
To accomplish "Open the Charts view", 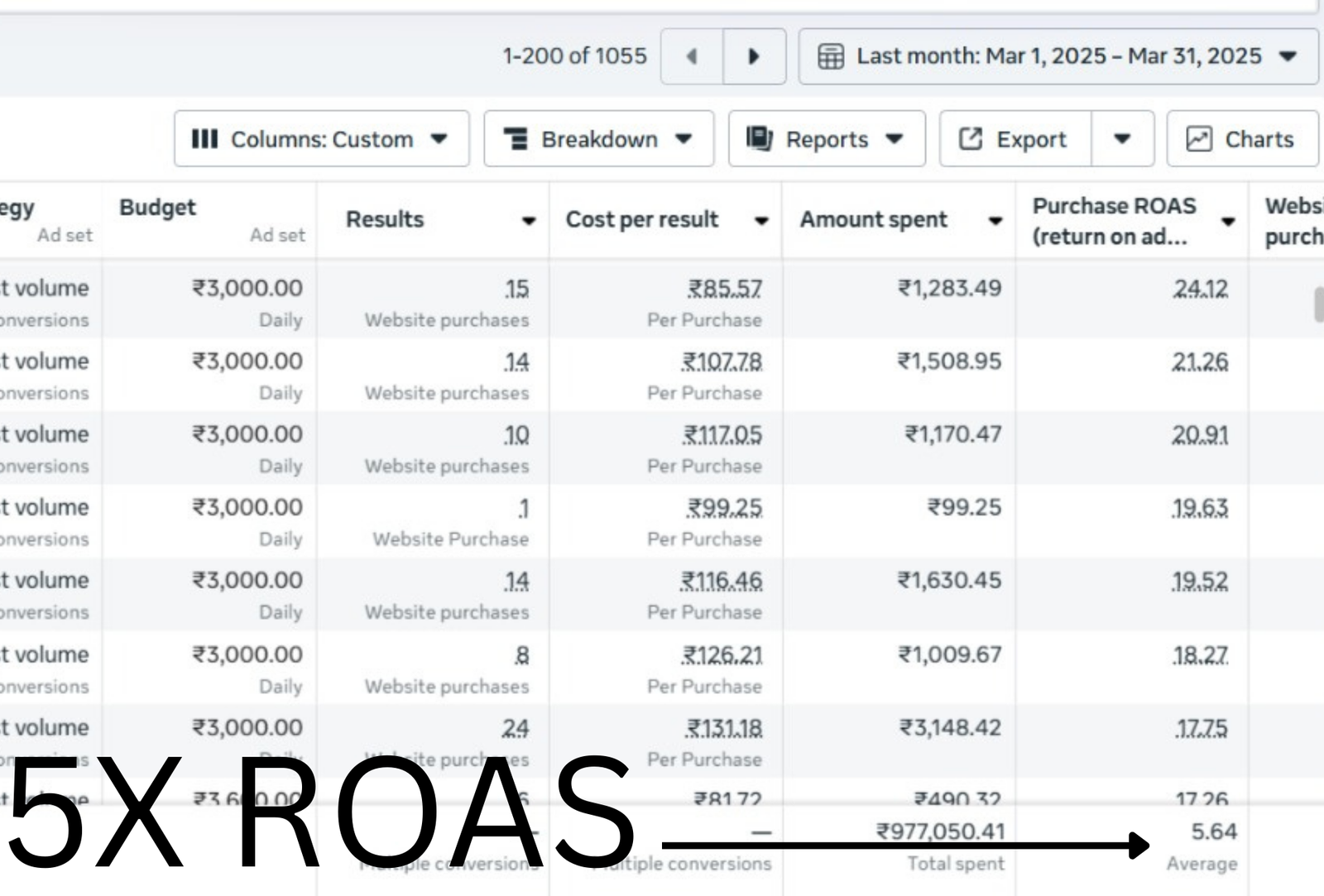I will coord(1242,139).
